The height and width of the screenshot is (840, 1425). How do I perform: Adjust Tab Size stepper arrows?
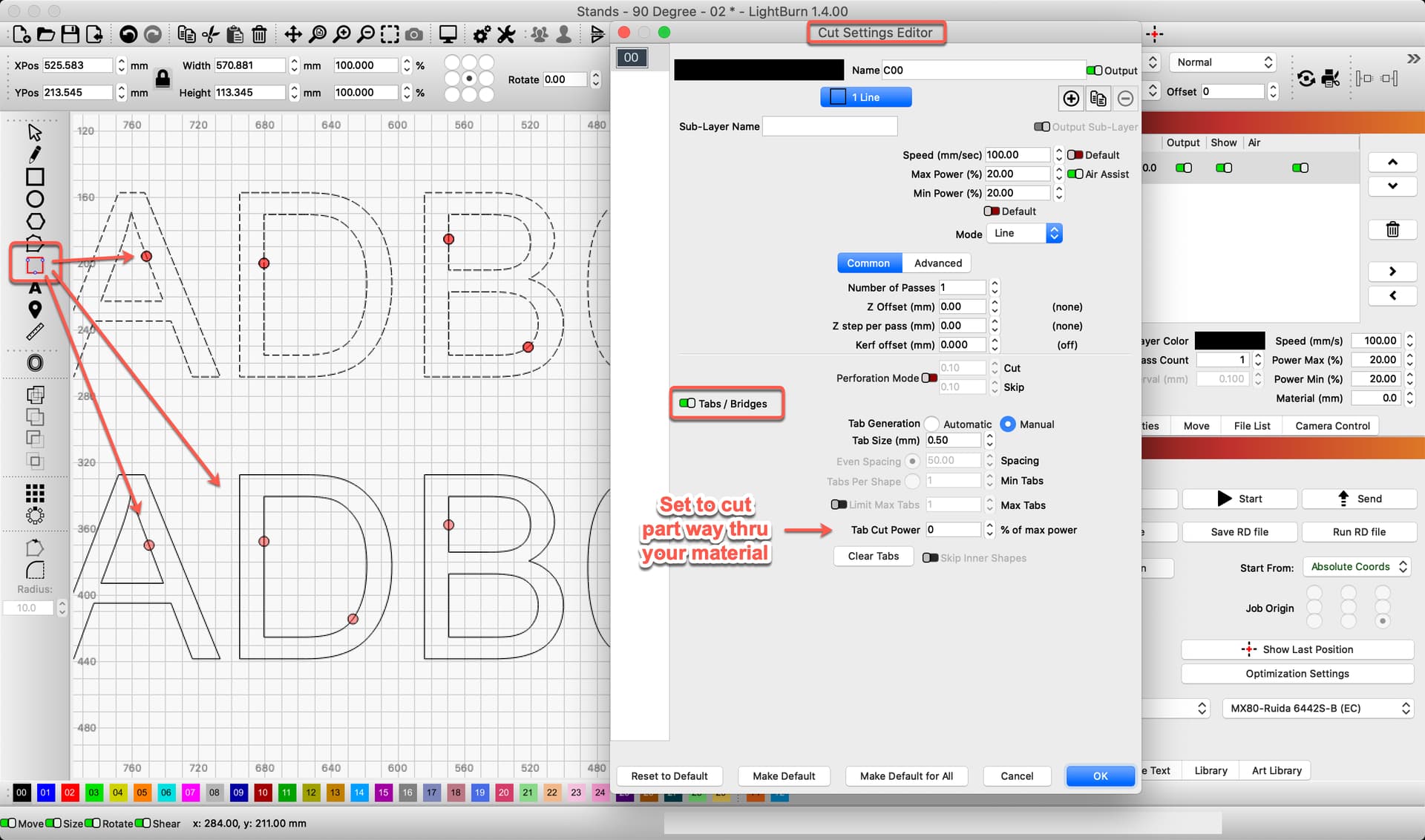(x=989, y=441)
